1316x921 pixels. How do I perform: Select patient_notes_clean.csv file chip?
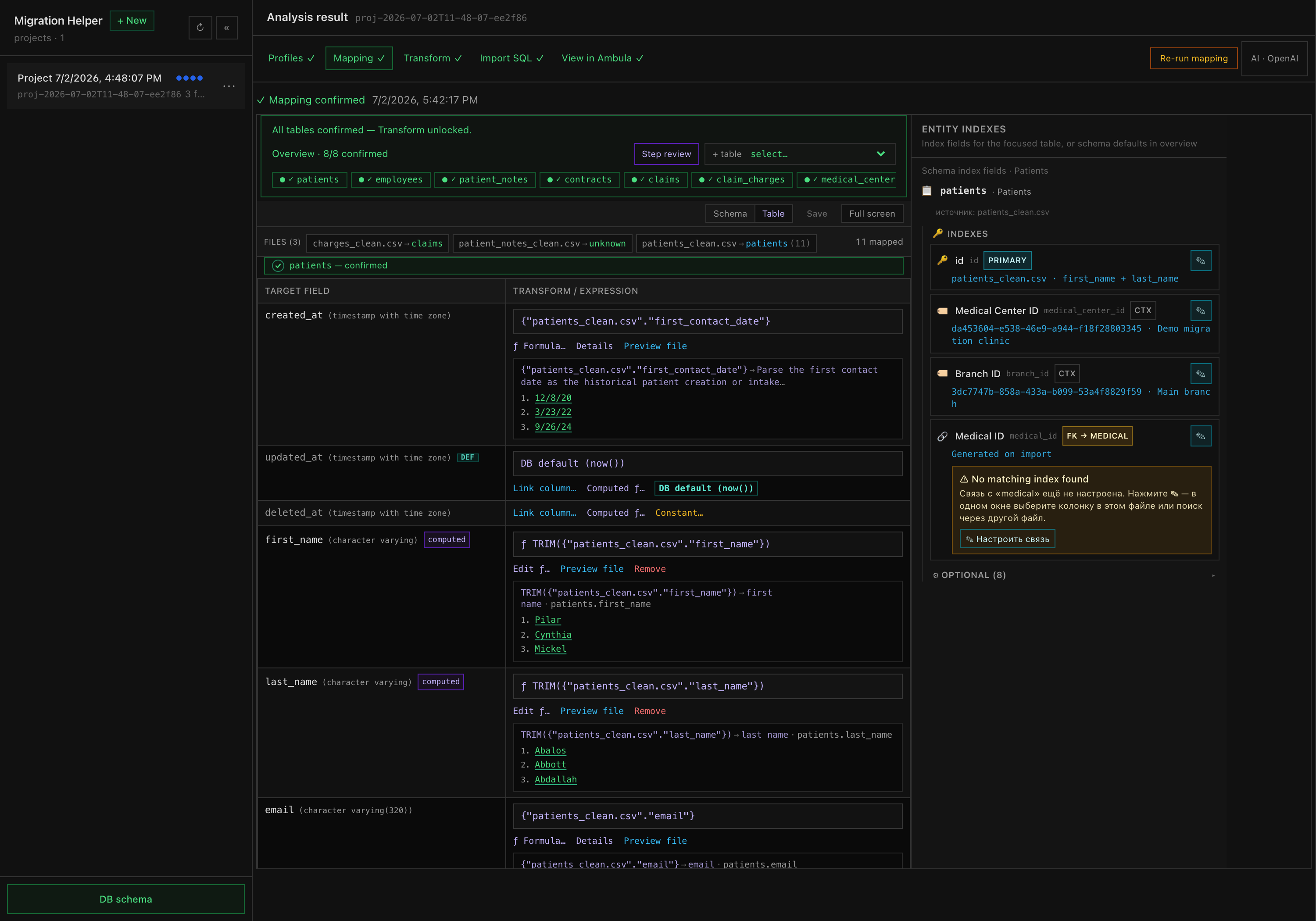coord(542,243)
